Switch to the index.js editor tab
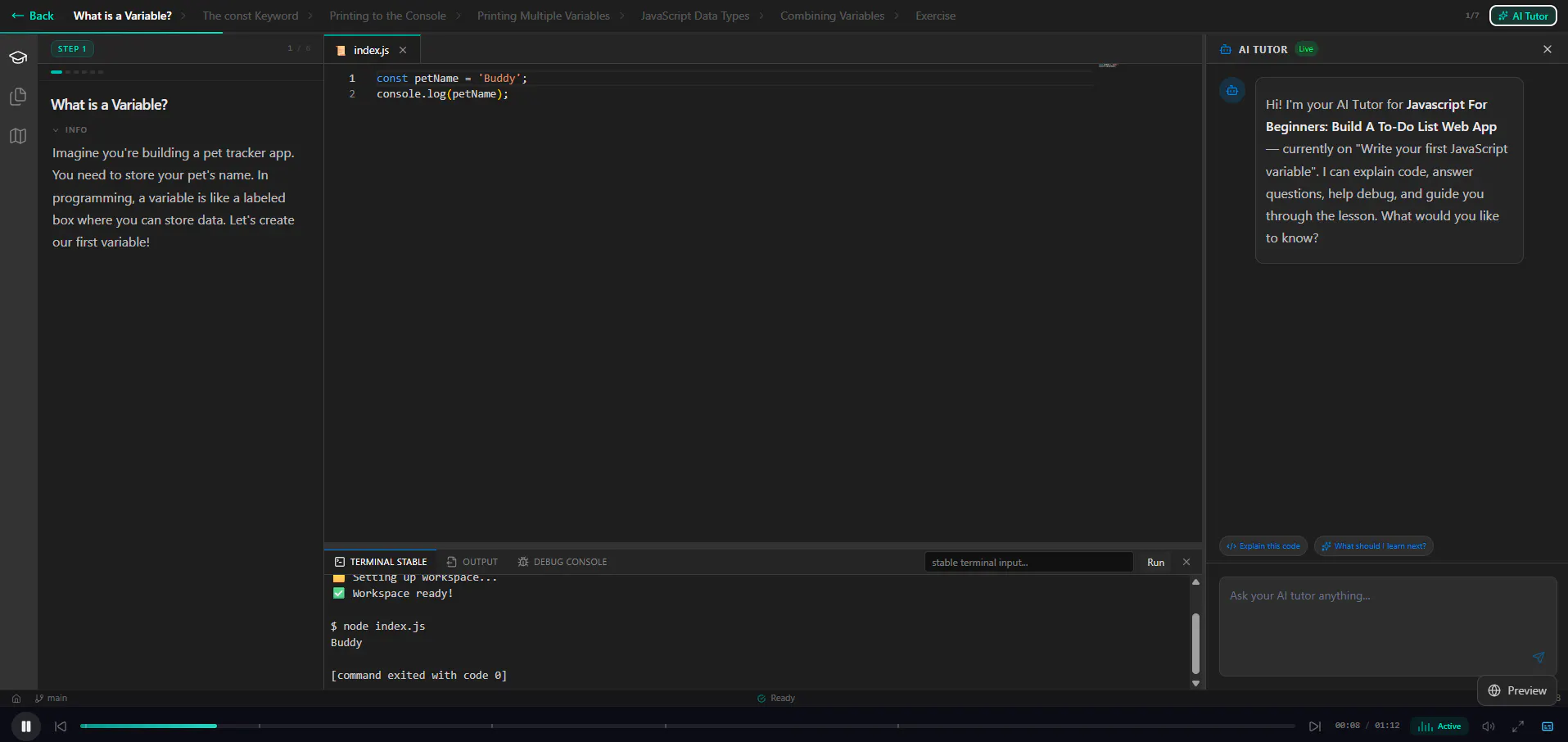Screen dimensions: 1568x742 (x=371, y=50)
